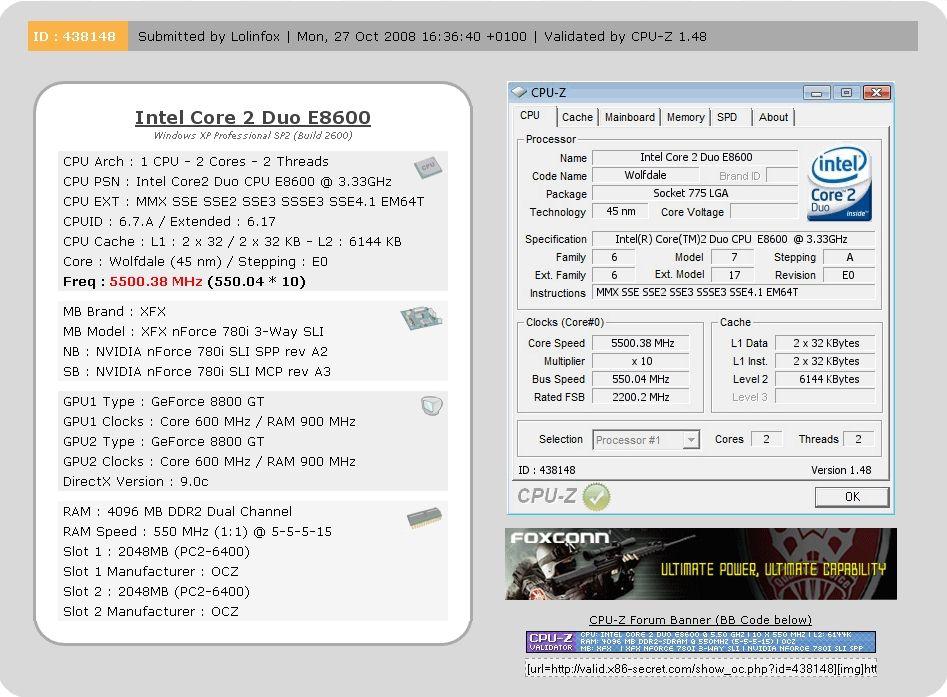
Task: Click the Rated FSB value 2200.2 MHz
Action: tap(642, 397)
